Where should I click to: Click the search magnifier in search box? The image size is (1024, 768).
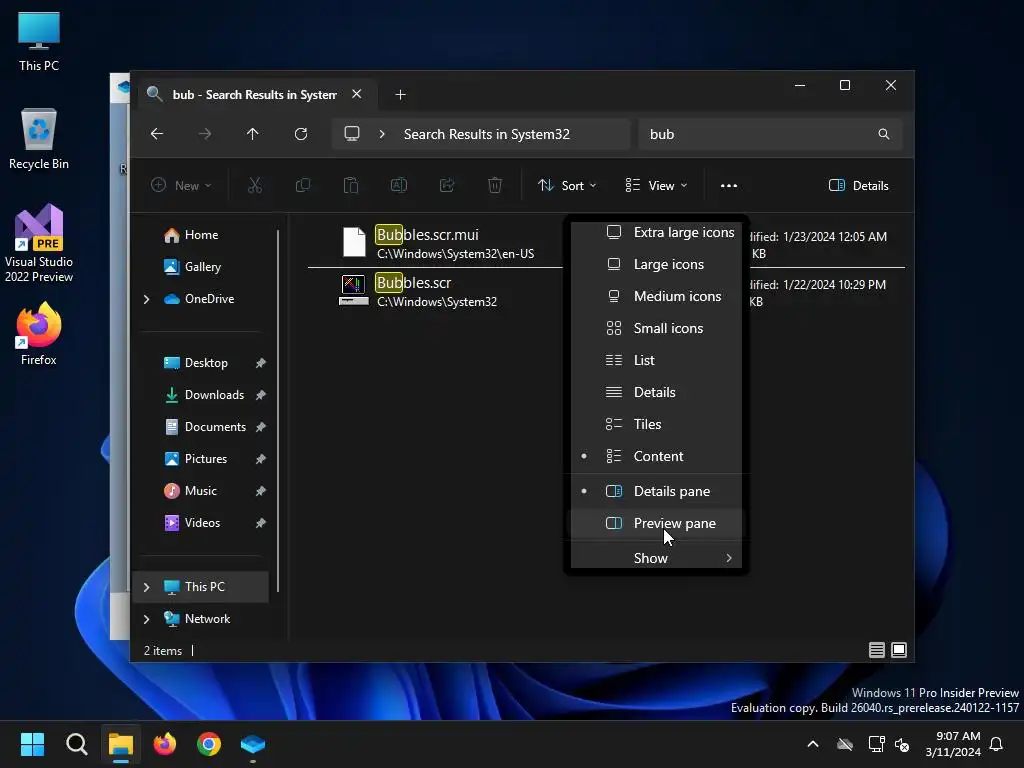pyautogui.click(x=884, y=134)
